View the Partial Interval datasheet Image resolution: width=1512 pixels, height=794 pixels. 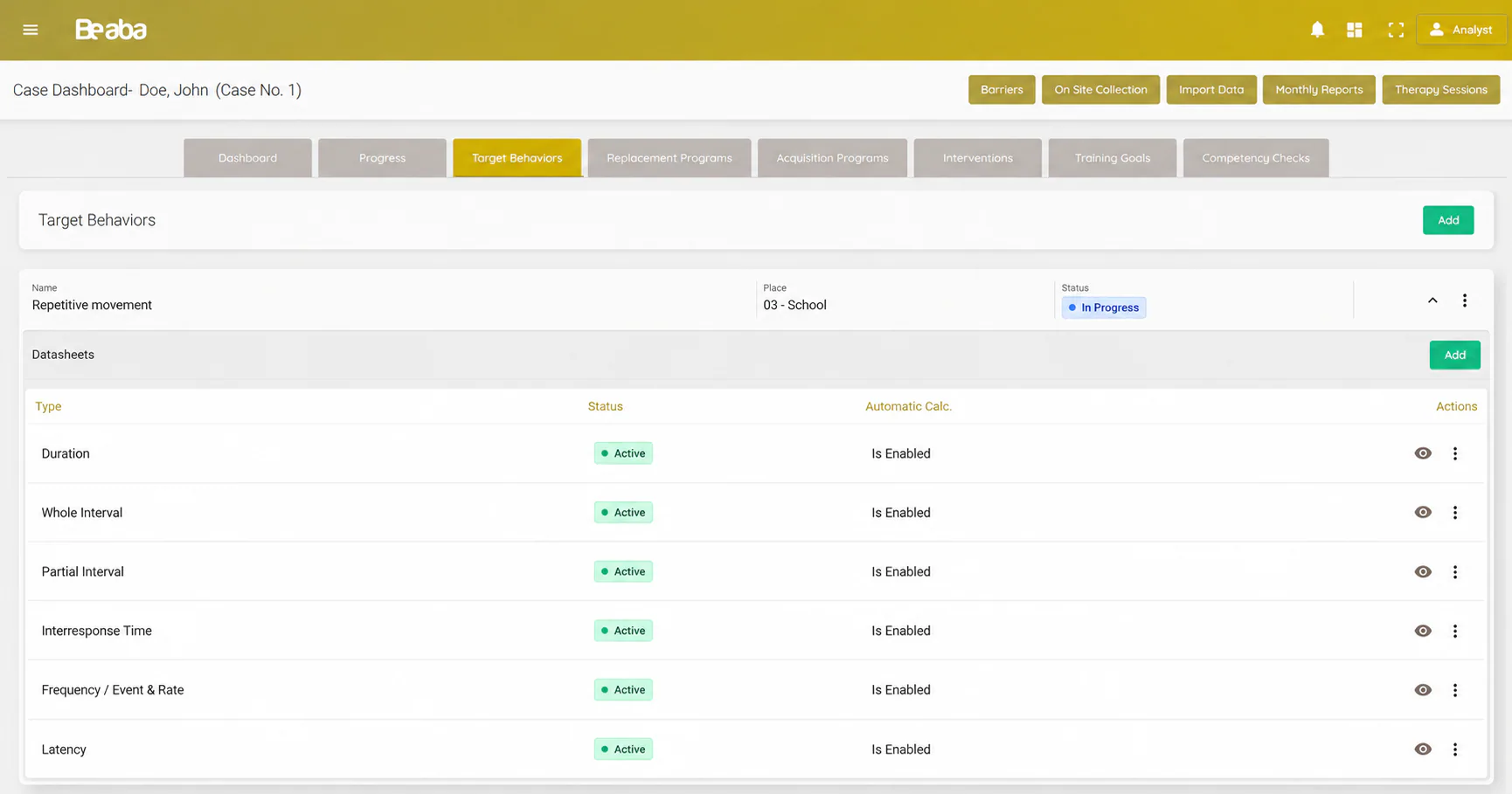1423,572
